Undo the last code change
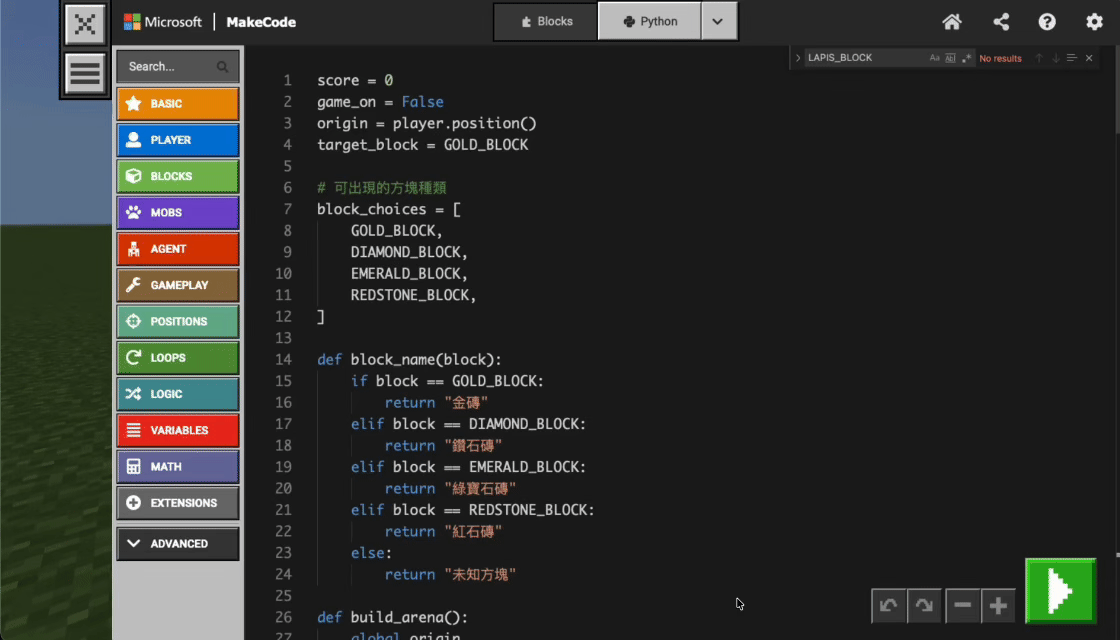 [888, 605]
